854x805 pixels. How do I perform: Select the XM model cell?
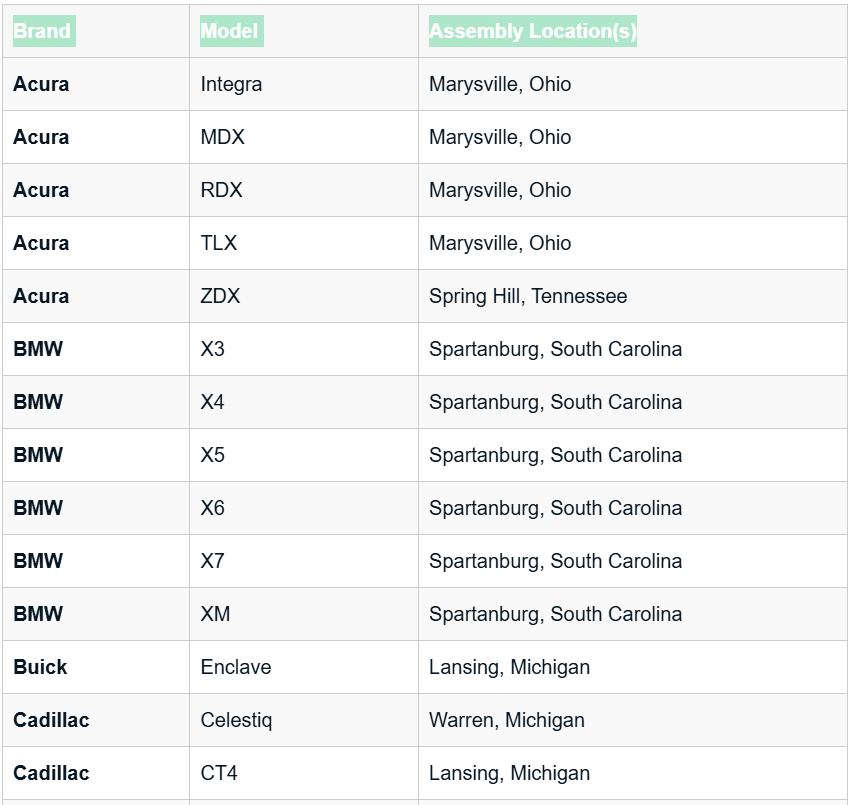click(x=215, y=614)
